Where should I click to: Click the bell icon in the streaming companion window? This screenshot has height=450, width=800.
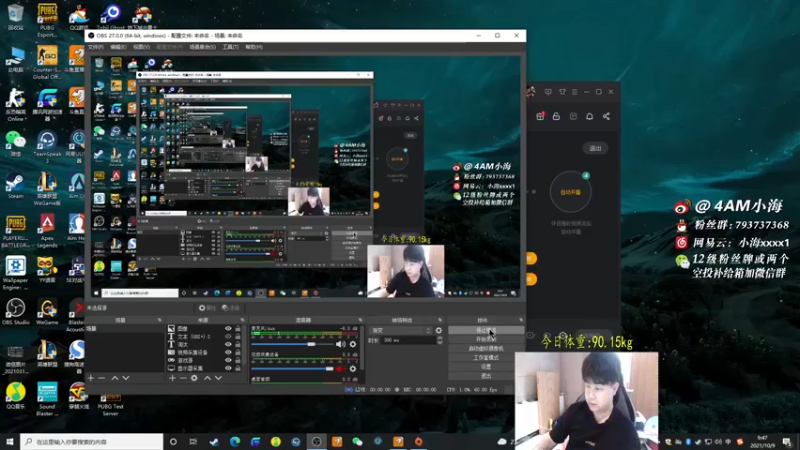pyautogui.click(x=589, y=116)
